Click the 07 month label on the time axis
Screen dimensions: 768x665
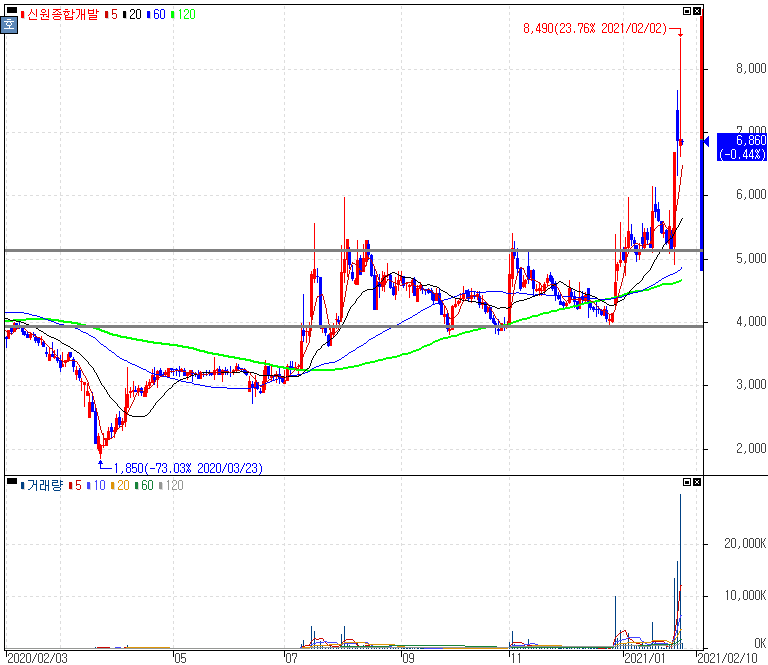pyautogui.click(x=291, y=658)
